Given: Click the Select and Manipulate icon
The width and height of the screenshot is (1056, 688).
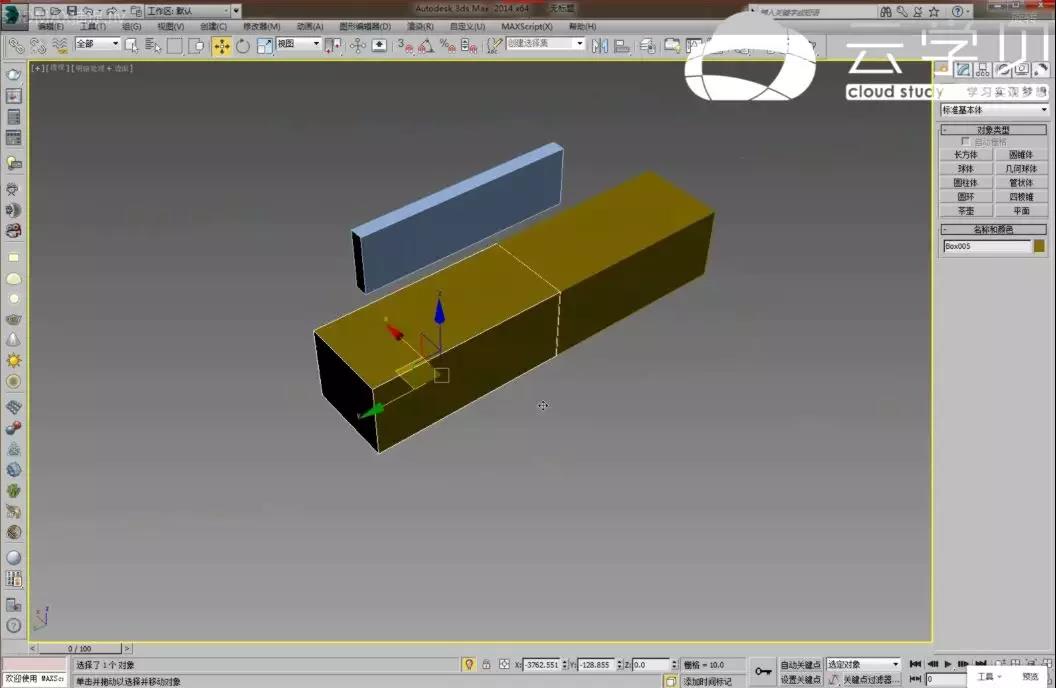Looking at the screenshot, I should tap(358, 46).
